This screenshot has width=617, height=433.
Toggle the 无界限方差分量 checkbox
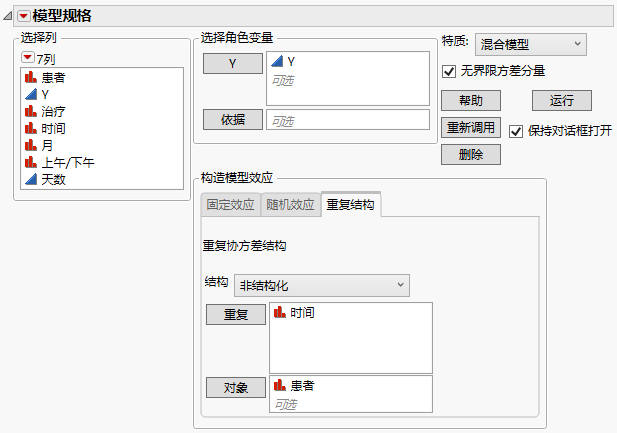[x=449, y=71]
